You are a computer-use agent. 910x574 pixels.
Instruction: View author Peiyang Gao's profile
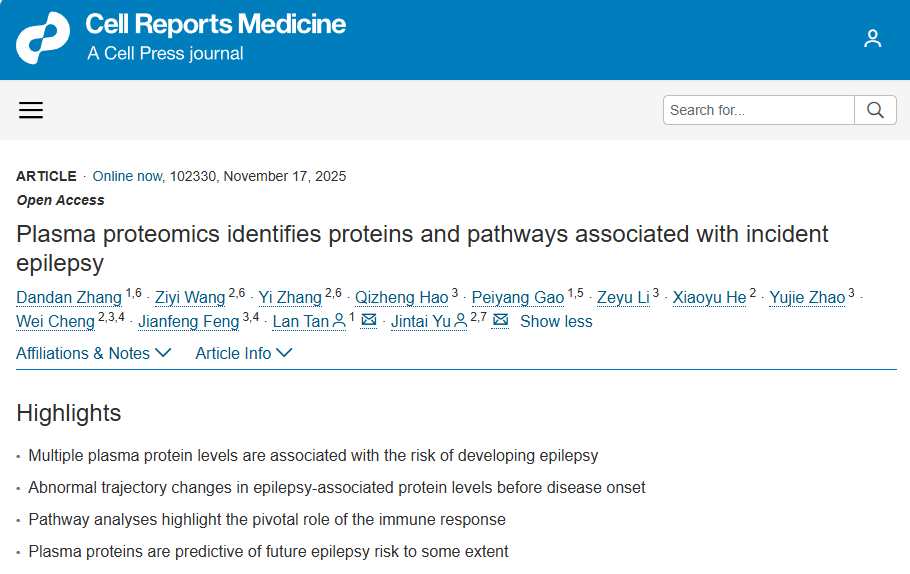point(518,297)
